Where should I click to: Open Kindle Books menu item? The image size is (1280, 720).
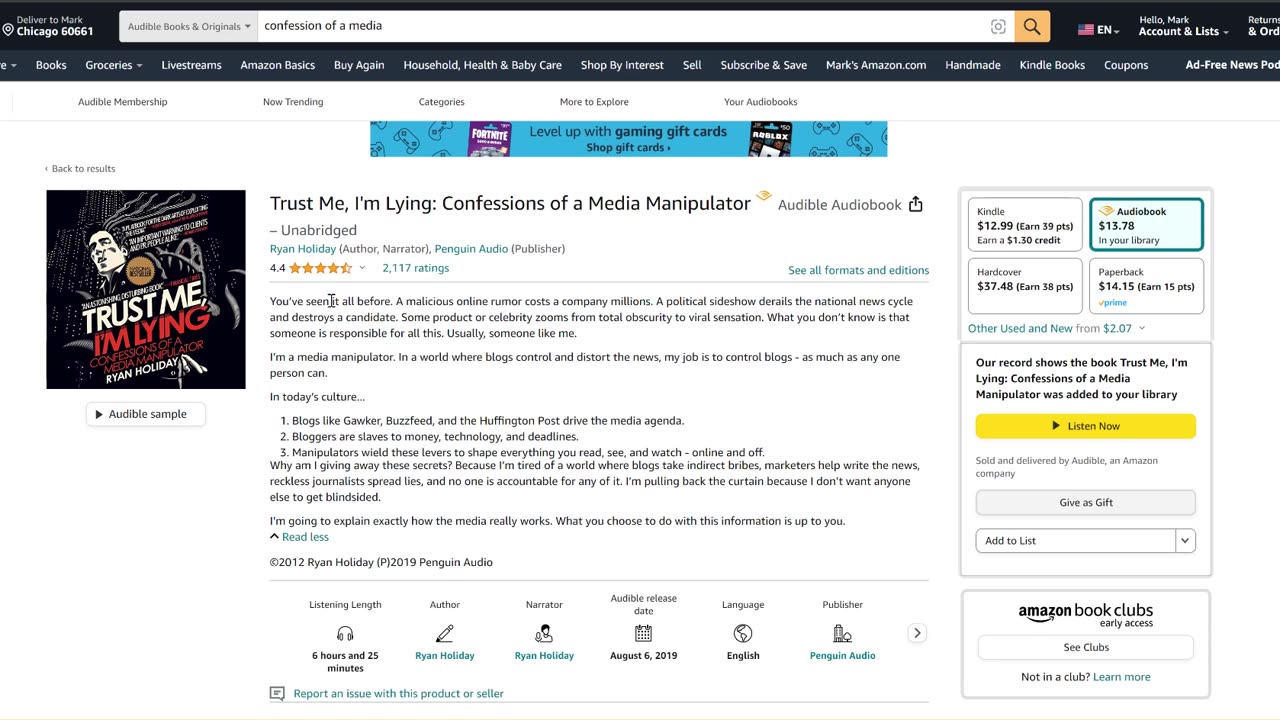tap(1052, 65)
